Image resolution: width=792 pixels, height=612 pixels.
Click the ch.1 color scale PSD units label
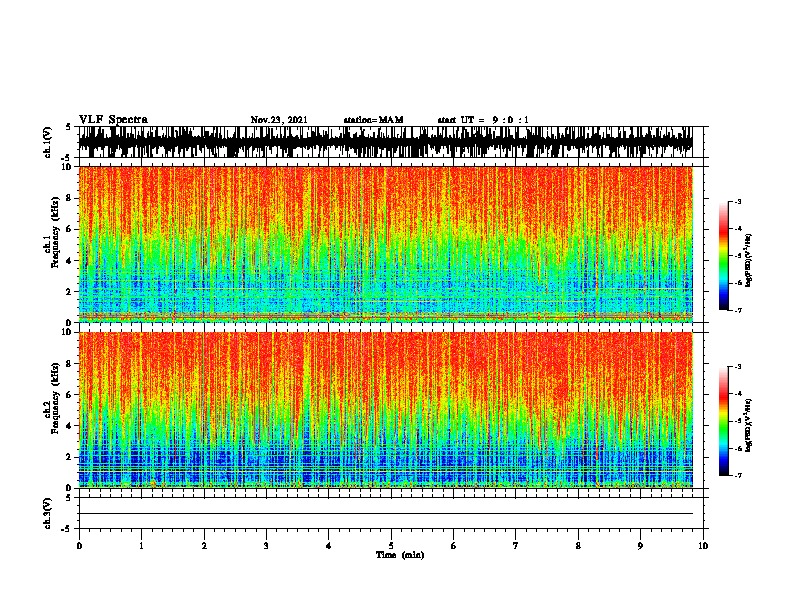coord(749,260)
